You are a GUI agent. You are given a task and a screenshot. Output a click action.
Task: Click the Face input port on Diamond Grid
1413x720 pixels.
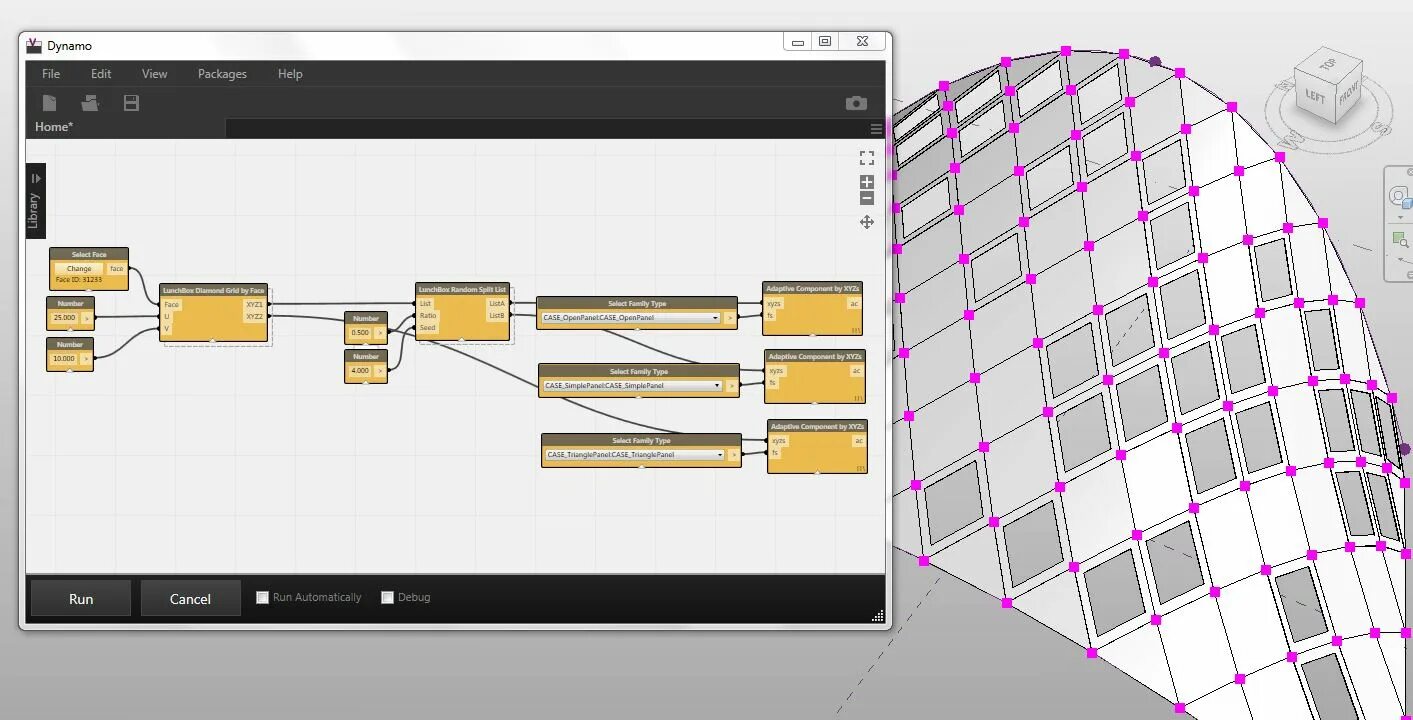coord(172,304)
